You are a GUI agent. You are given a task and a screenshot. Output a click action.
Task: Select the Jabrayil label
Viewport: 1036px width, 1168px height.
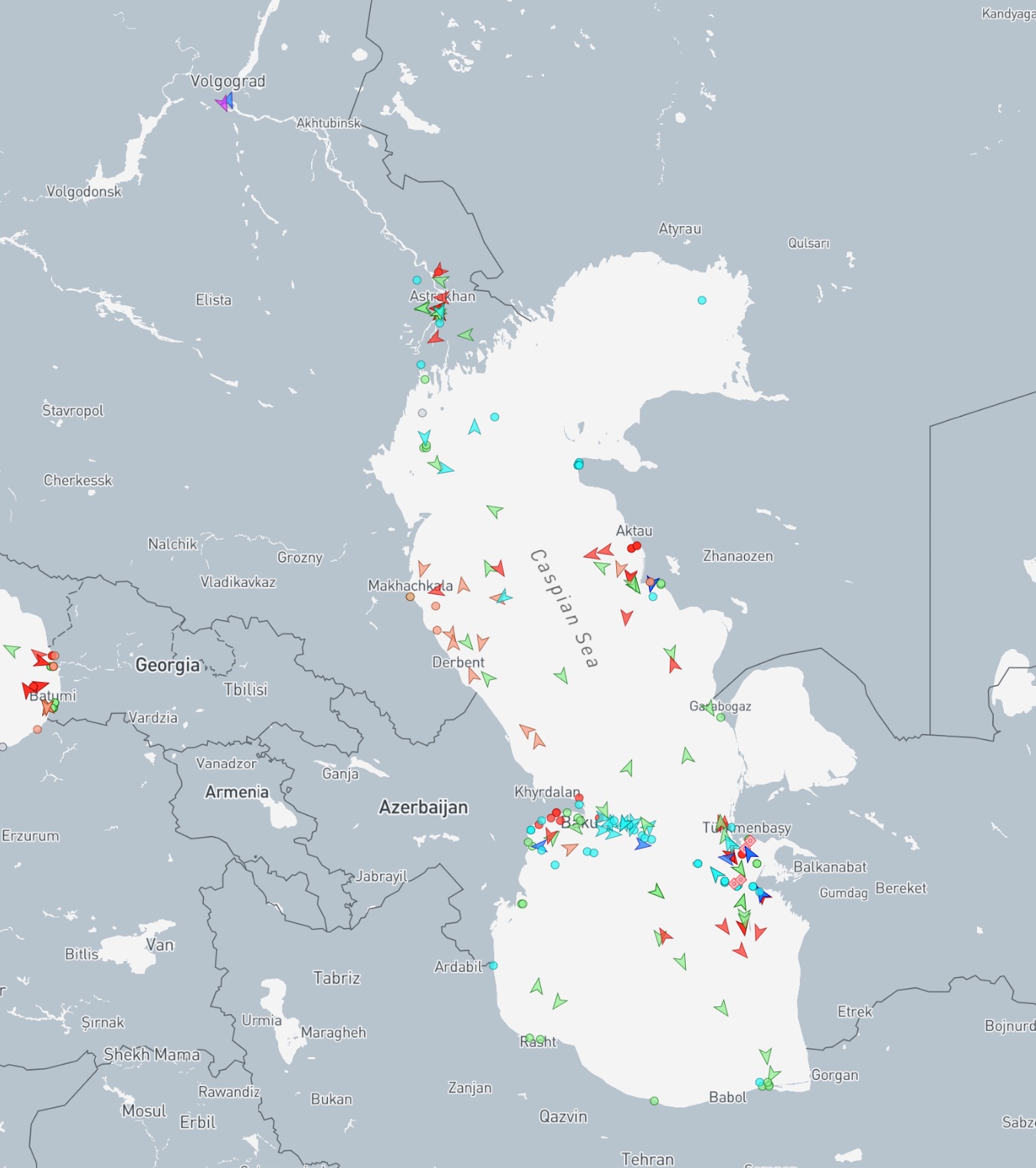coord(382,876)
